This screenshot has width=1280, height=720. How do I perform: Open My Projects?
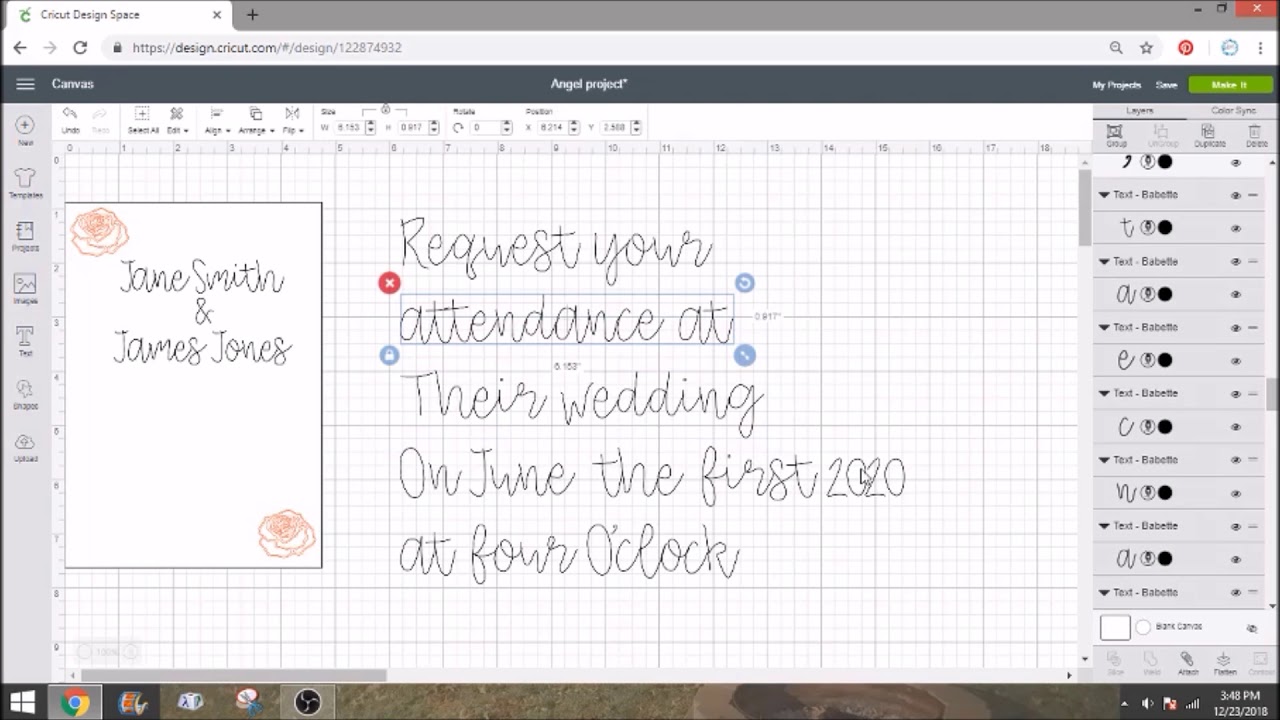point(1116,85)
